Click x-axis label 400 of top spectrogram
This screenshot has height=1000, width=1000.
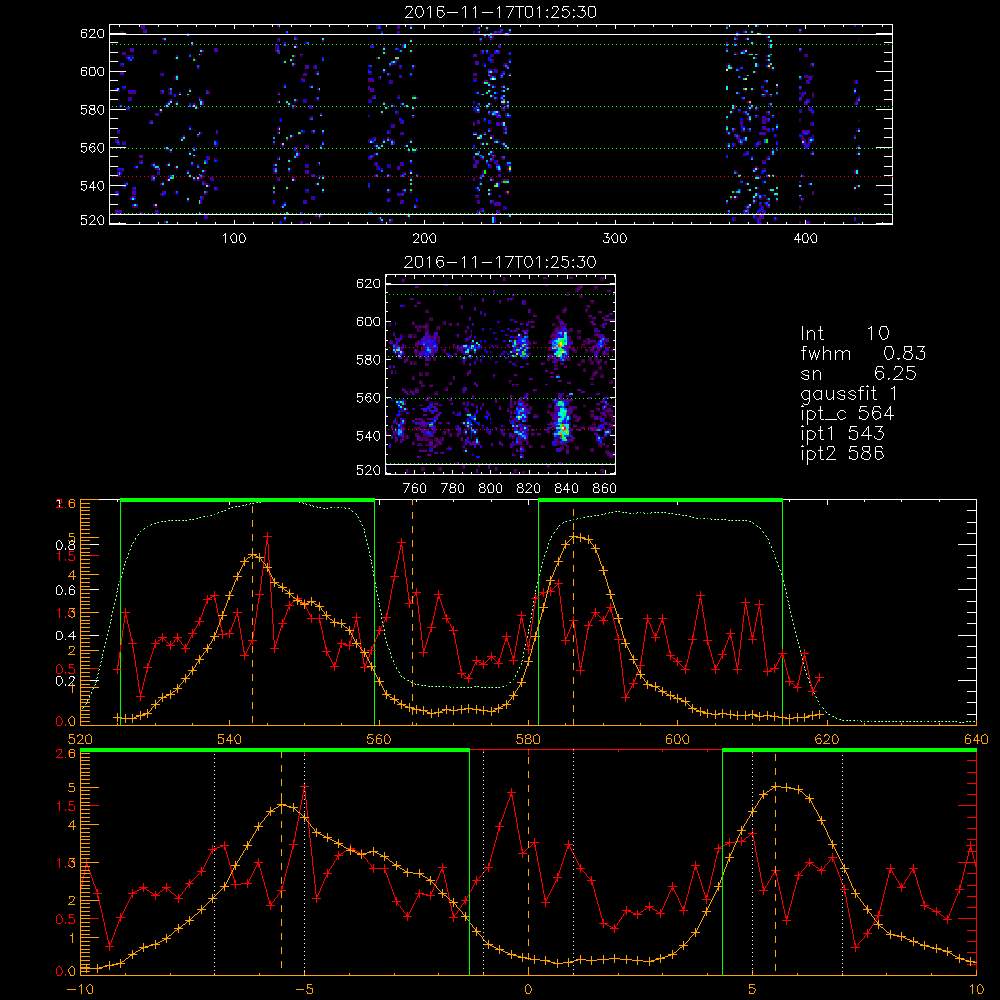coord(805,239)
